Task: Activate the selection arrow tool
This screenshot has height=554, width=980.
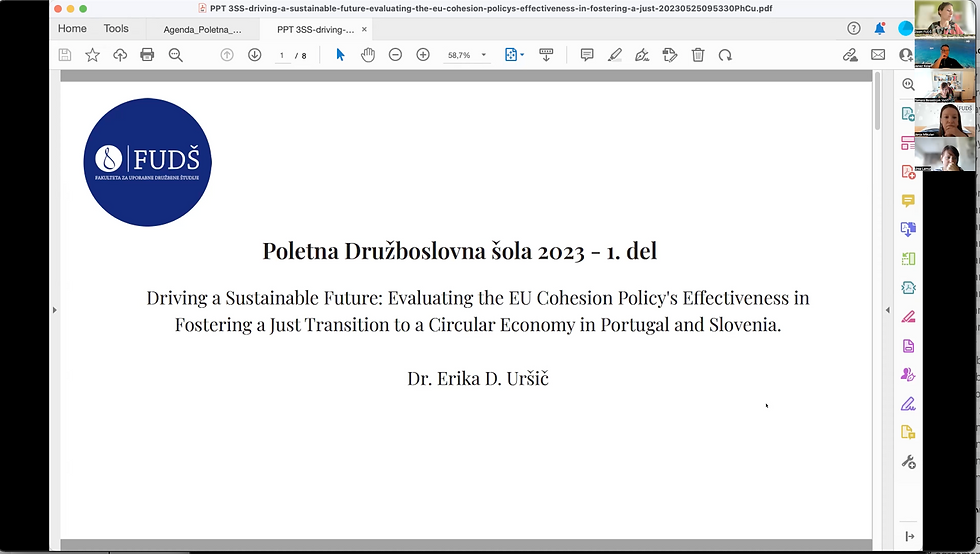Action: point(341,55)
